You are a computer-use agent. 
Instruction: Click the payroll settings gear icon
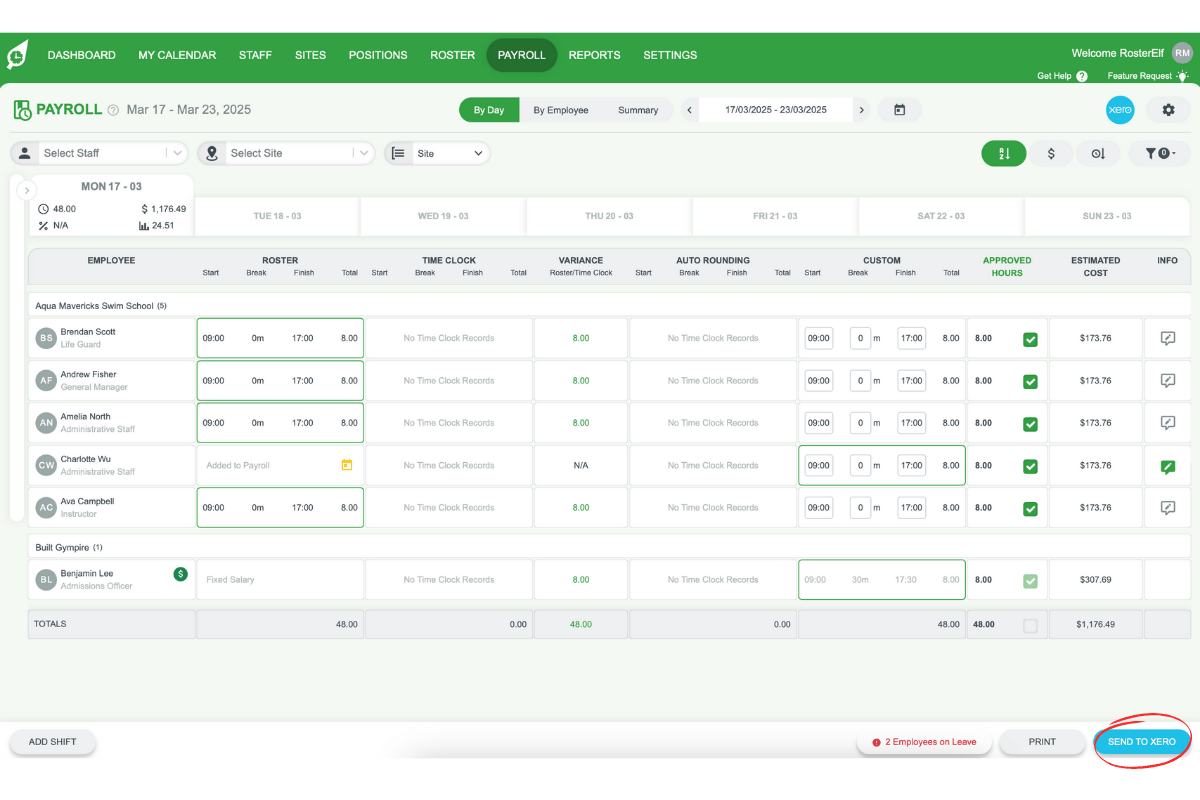click(1168, 110)
